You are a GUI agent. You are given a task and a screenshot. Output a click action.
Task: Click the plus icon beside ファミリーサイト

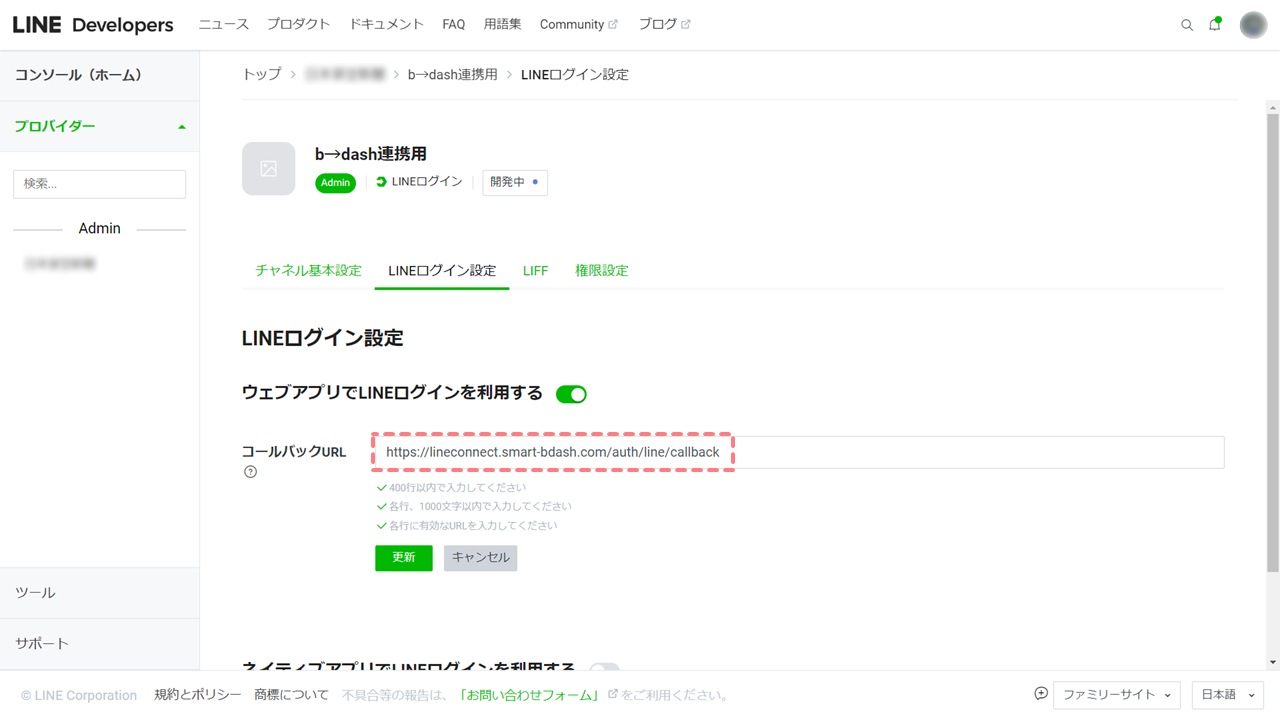[1041, 694]
